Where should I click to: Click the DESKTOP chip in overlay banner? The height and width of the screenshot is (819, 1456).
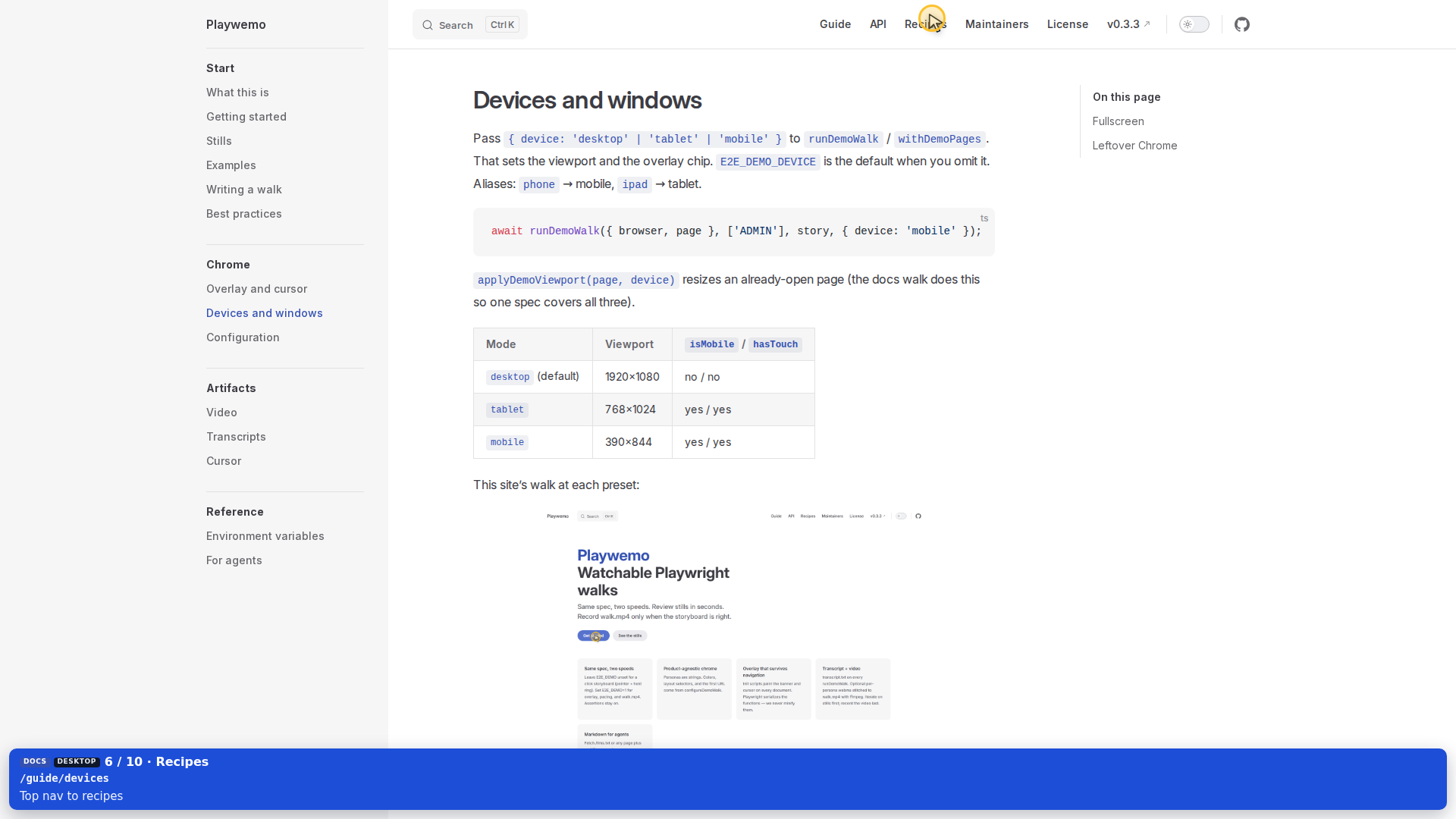pyautogui.click(x=77, y=761)
